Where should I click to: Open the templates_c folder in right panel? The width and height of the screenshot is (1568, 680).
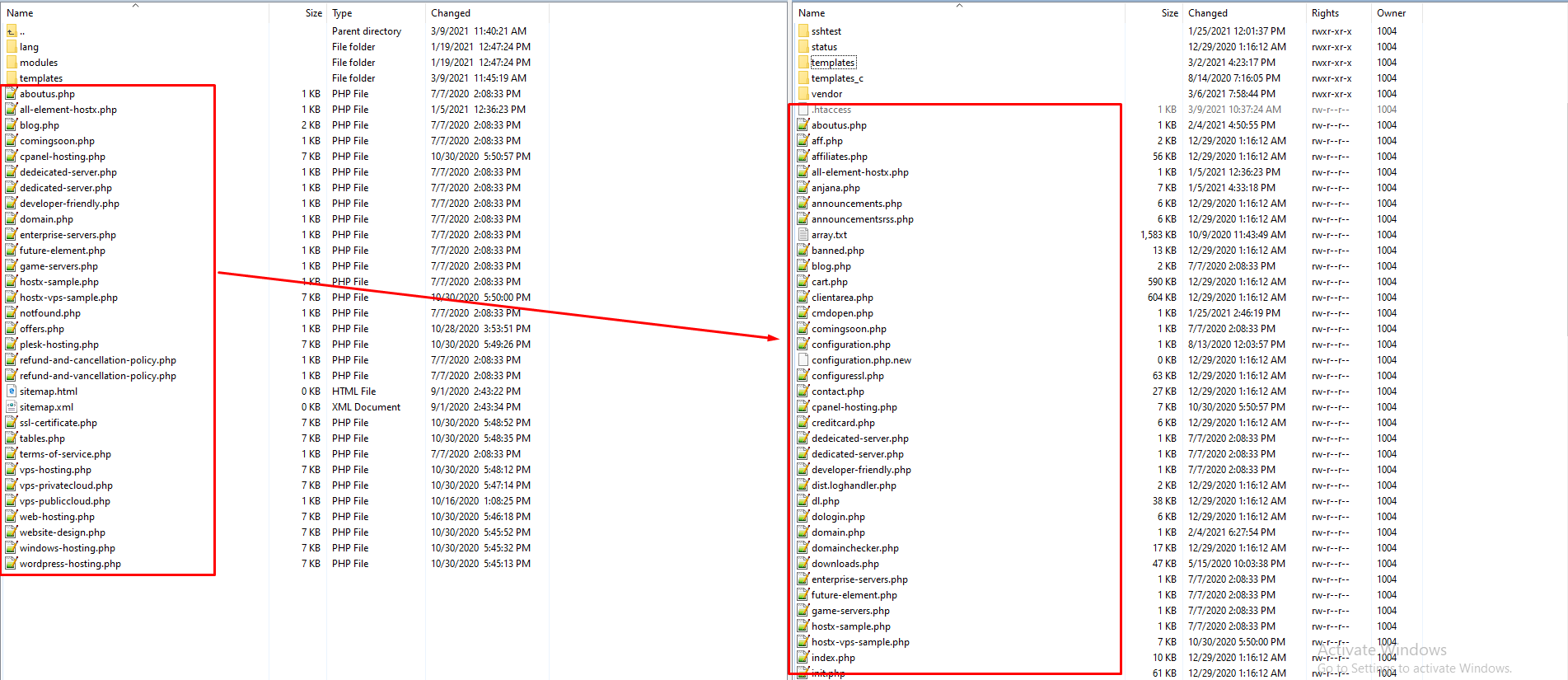click(x=836, y=78)
